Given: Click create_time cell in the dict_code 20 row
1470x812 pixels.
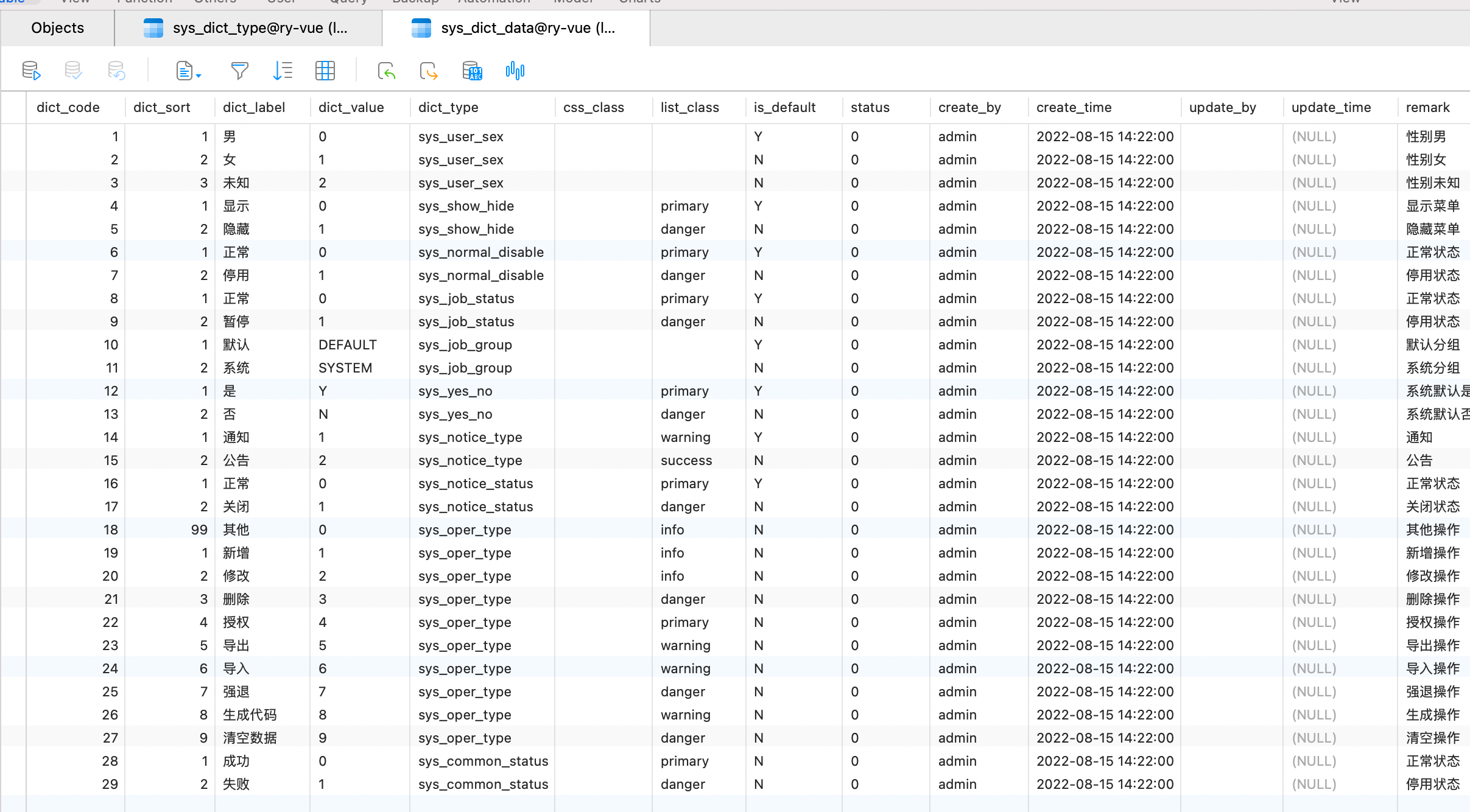Looking at the screenshot, I should click(1105, 576).
